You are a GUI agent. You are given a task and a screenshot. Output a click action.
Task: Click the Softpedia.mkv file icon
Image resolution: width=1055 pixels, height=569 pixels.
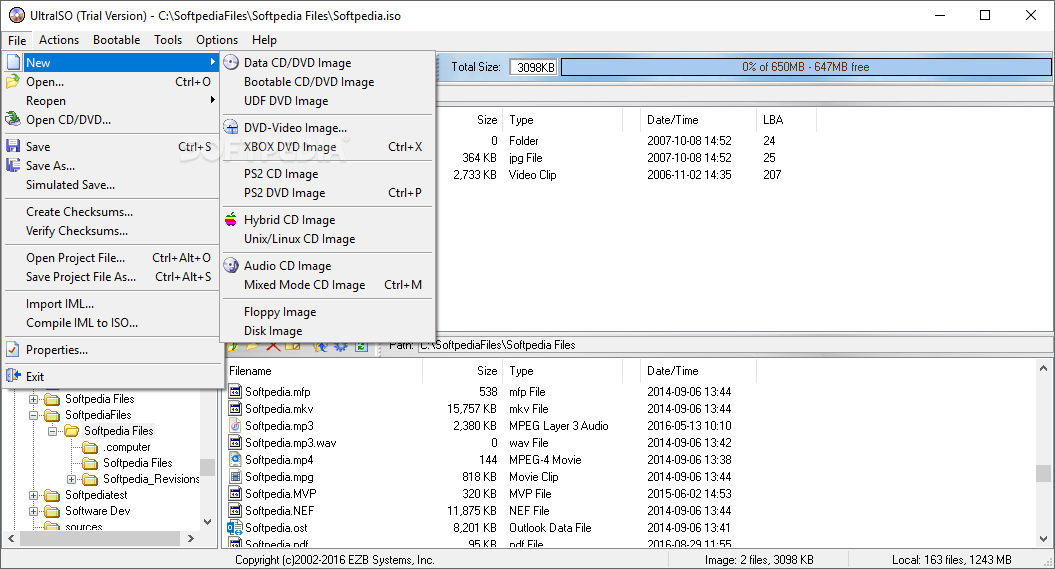(235, 408)
